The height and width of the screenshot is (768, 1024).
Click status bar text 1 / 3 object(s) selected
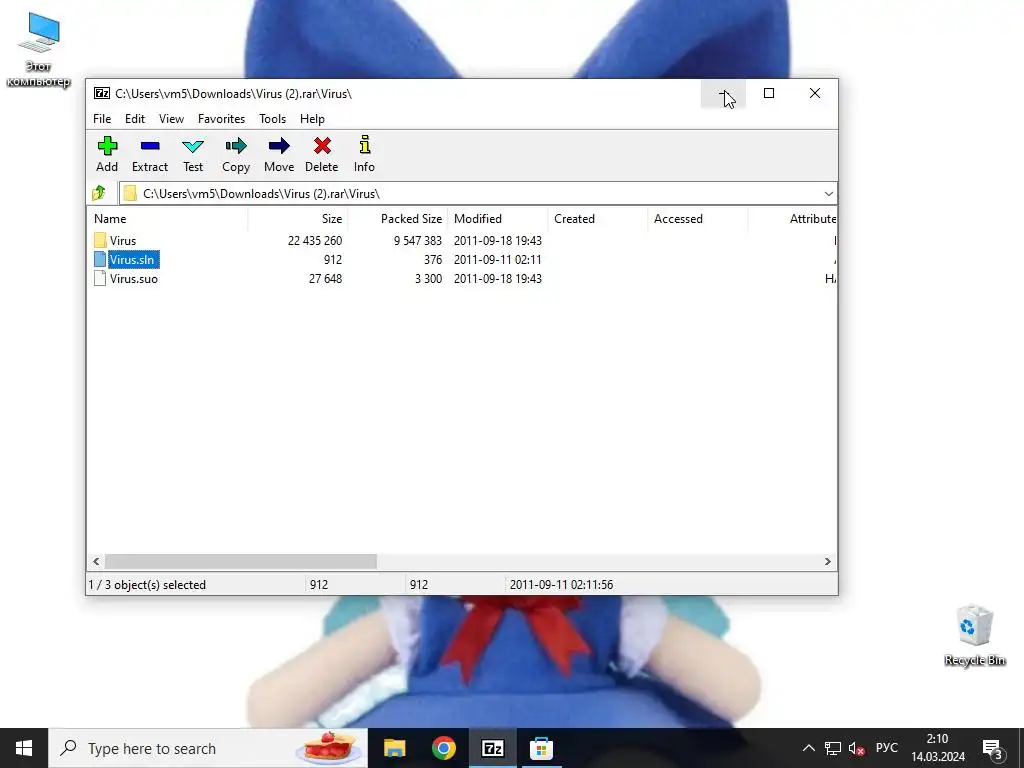click(147, 584)
